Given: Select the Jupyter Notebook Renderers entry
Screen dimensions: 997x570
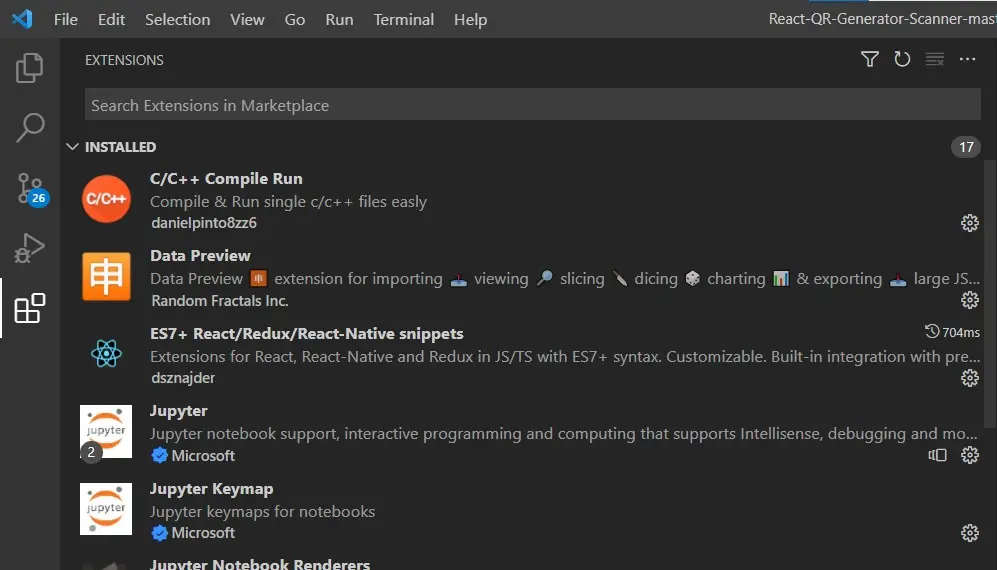Looking at the screenshot, I should [x=259, y=564].
